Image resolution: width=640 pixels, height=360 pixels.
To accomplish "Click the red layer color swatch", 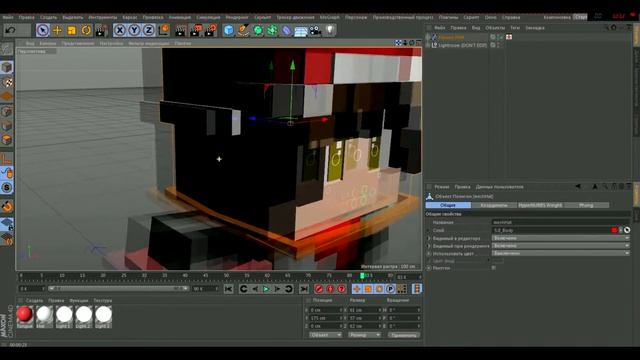I will point(614,230).
